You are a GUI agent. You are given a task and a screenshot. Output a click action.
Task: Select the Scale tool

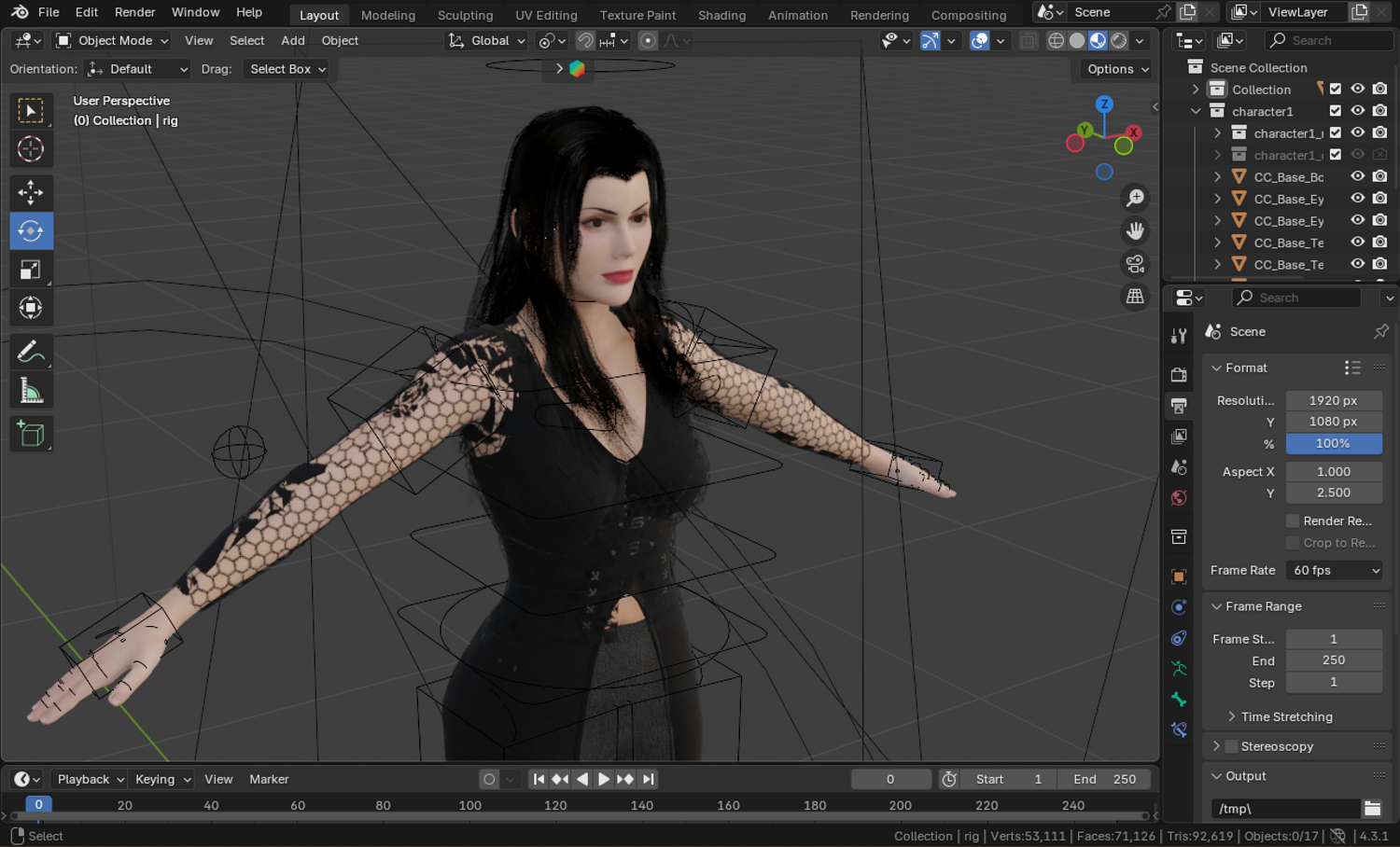tap(31, 270)
